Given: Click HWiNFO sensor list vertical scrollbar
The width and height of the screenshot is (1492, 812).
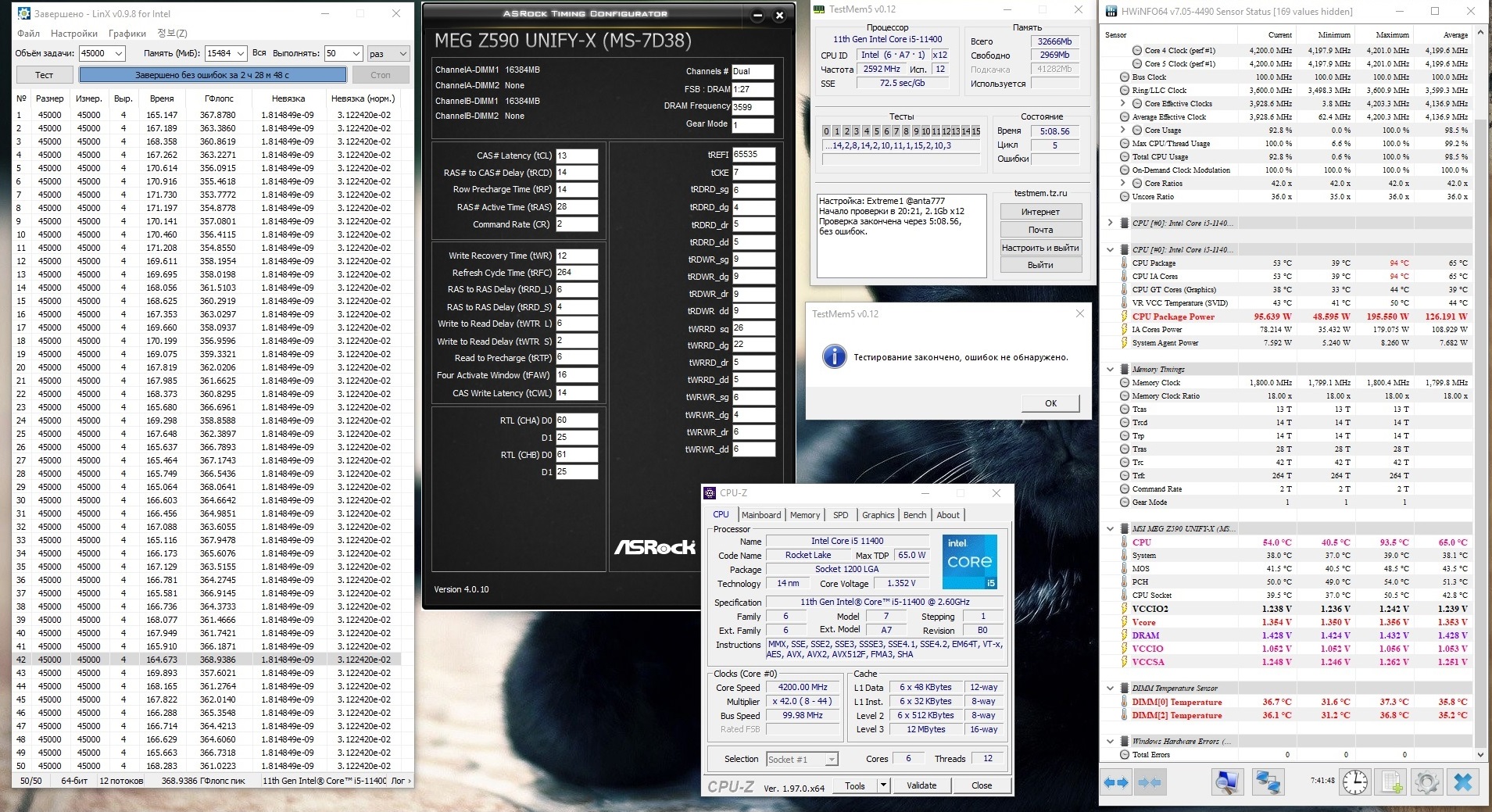Looking at the screenshot, I should tap(1482, 395).
